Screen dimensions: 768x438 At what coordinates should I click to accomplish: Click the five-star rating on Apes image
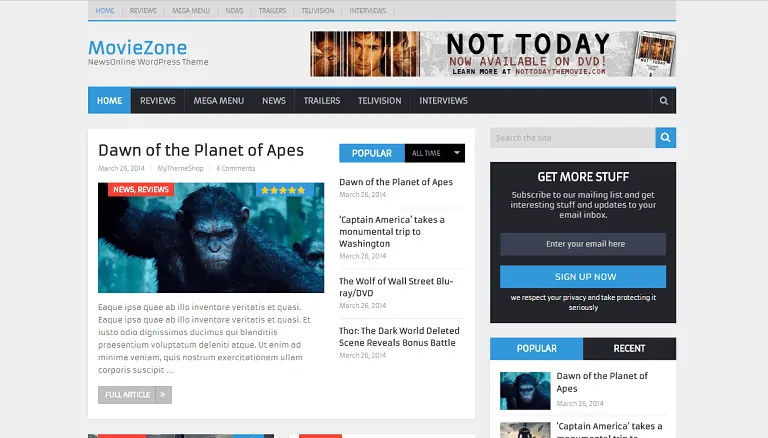coord(283,190)
